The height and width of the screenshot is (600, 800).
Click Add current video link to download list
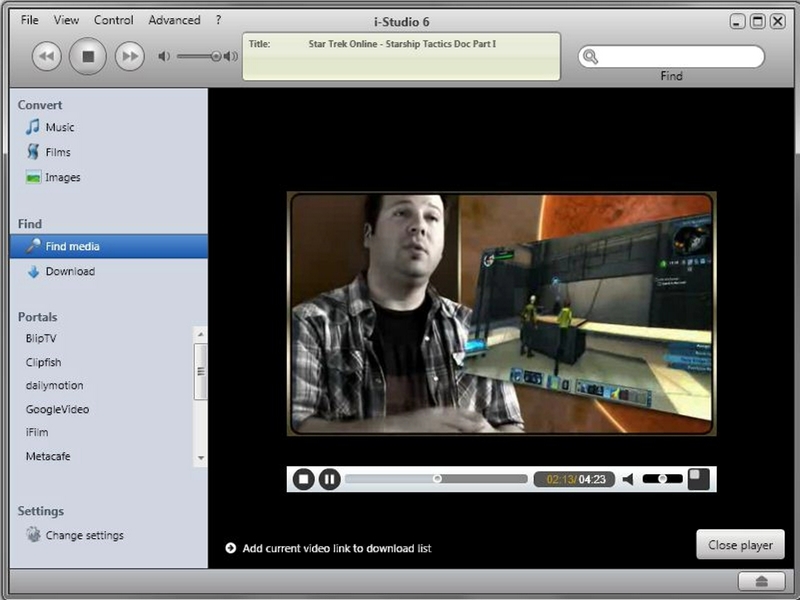(x=337, y=548)
